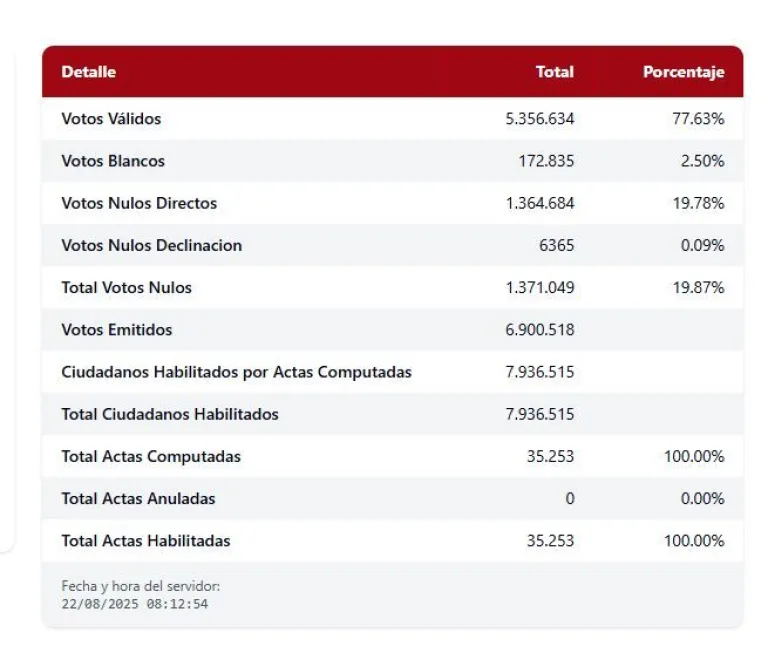Click the Total column header

[554, 72]
